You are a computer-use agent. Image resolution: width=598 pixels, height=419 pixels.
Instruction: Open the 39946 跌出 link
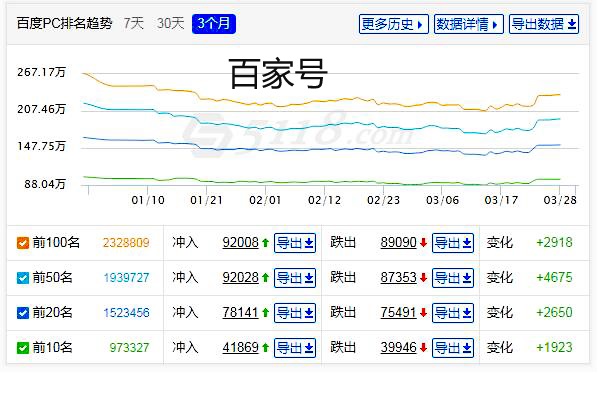pyautogui.click(x=398, y=347)
